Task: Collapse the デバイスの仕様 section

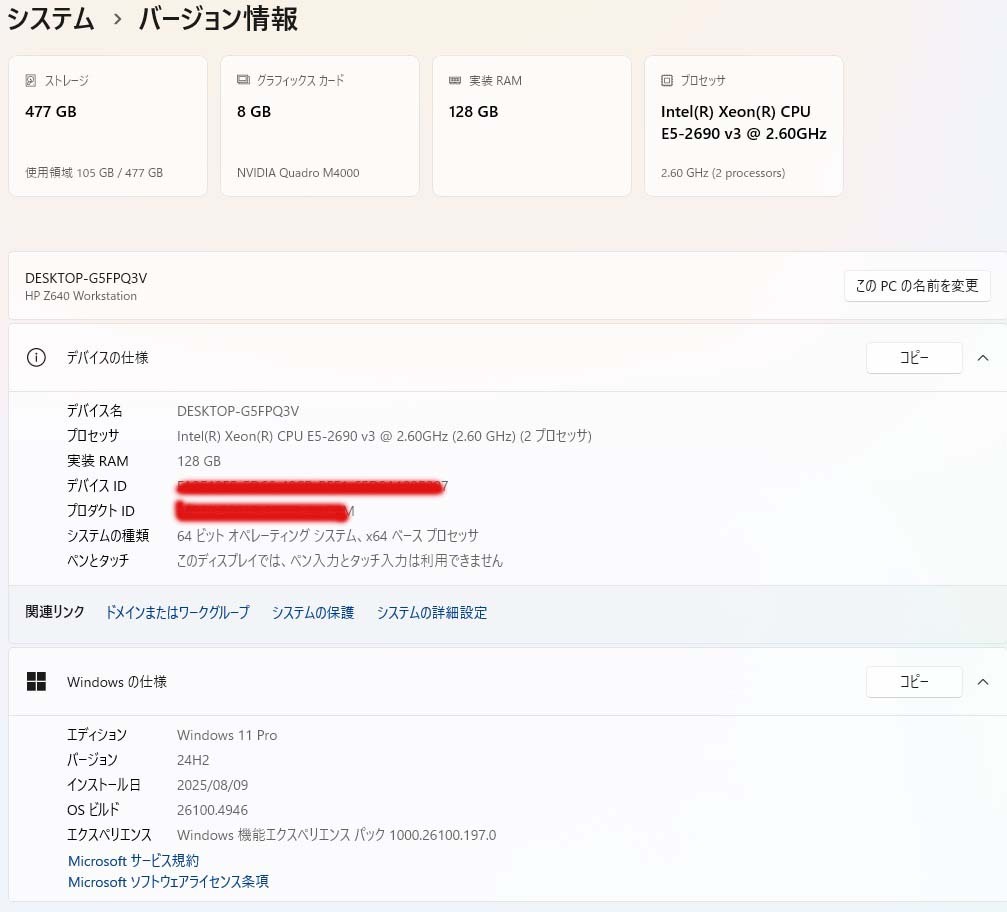Action: (983, 357)
